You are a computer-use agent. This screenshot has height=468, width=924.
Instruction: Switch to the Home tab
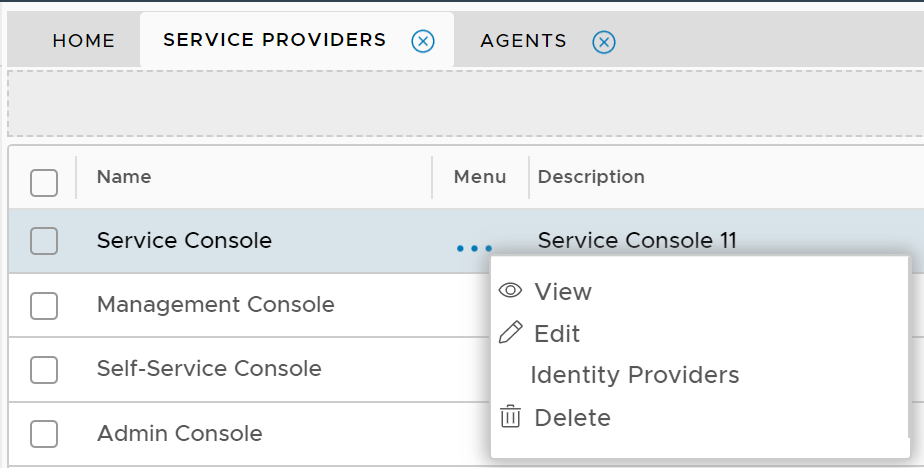[x=83, y=41]
